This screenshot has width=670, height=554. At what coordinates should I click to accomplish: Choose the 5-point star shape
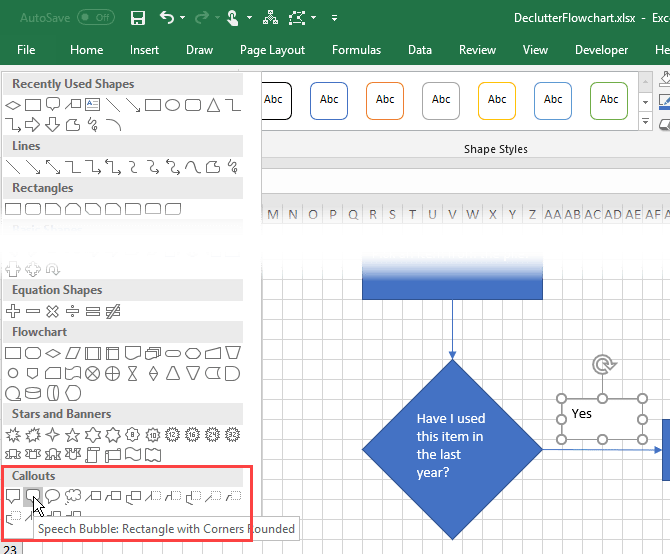tap(73, 435)
